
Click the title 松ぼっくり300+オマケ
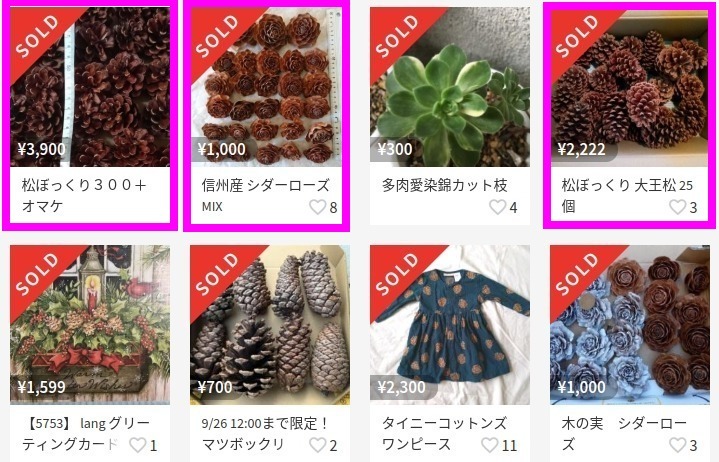pyautogui.click(x=84, y=196)
